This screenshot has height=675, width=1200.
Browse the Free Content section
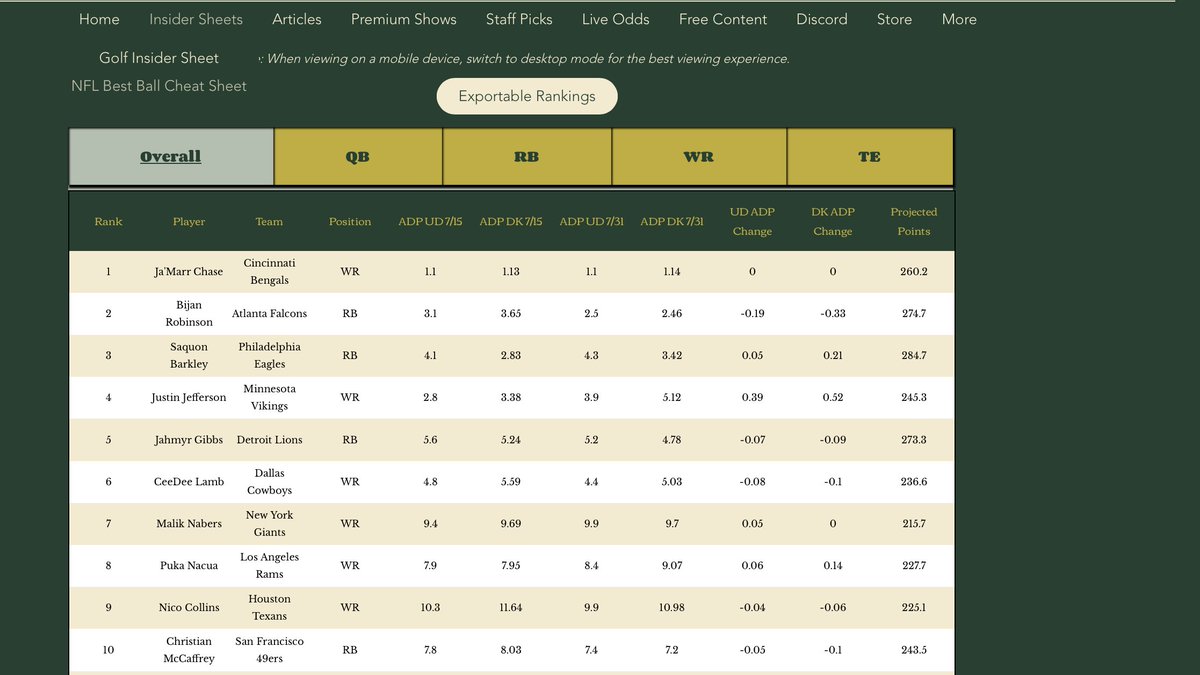722,18
